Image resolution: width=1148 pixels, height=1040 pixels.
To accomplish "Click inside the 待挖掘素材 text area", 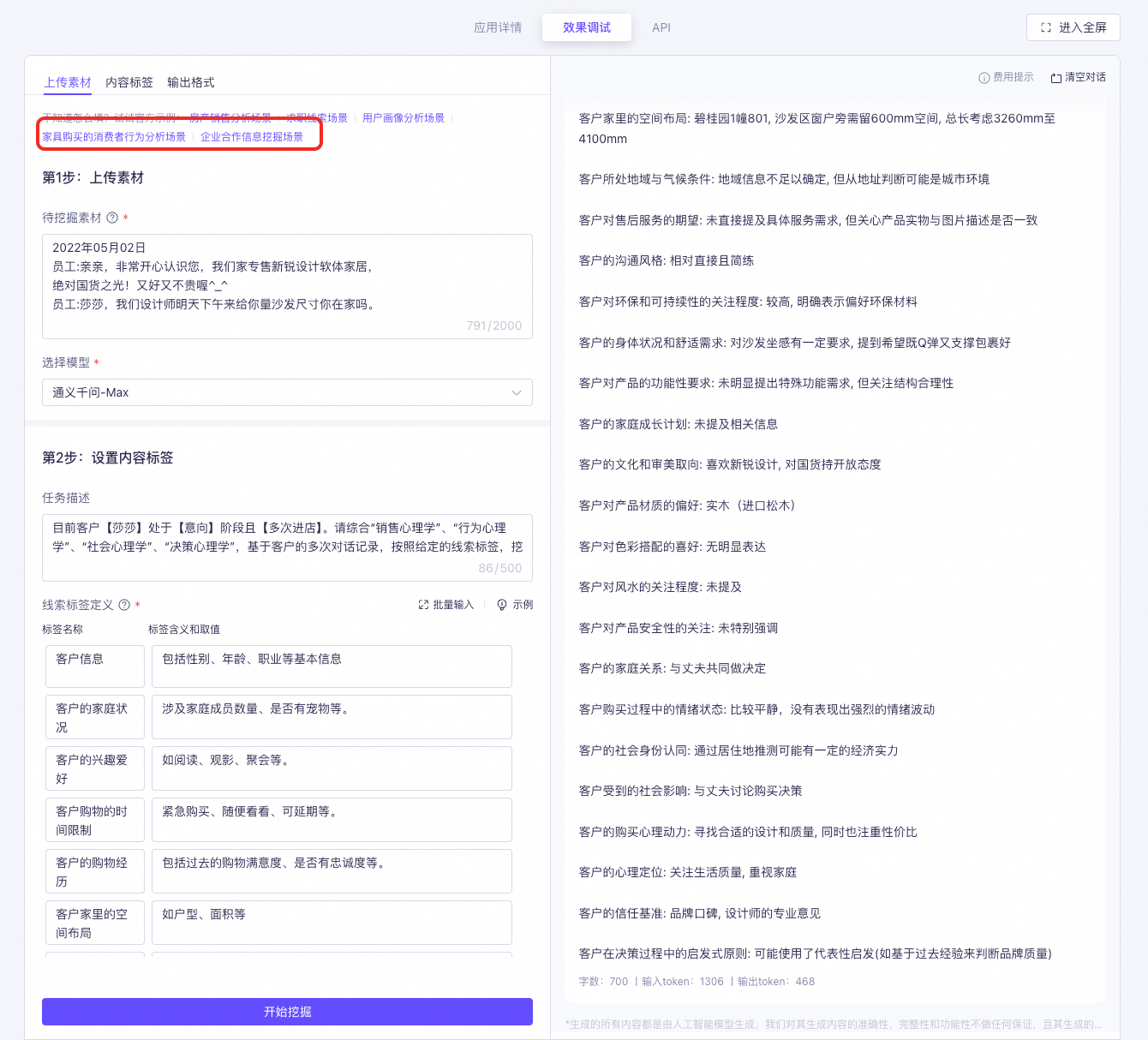I will pos(287,286).
